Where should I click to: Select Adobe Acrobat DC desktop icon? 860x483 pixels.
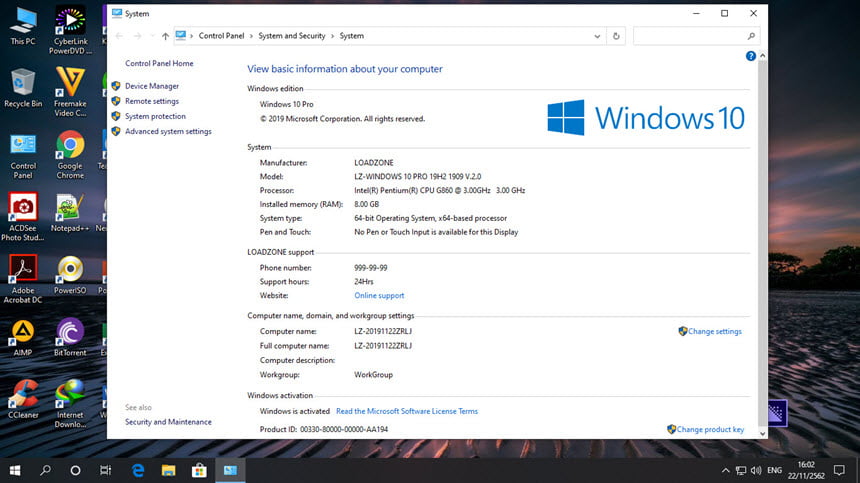pos(23,279)
